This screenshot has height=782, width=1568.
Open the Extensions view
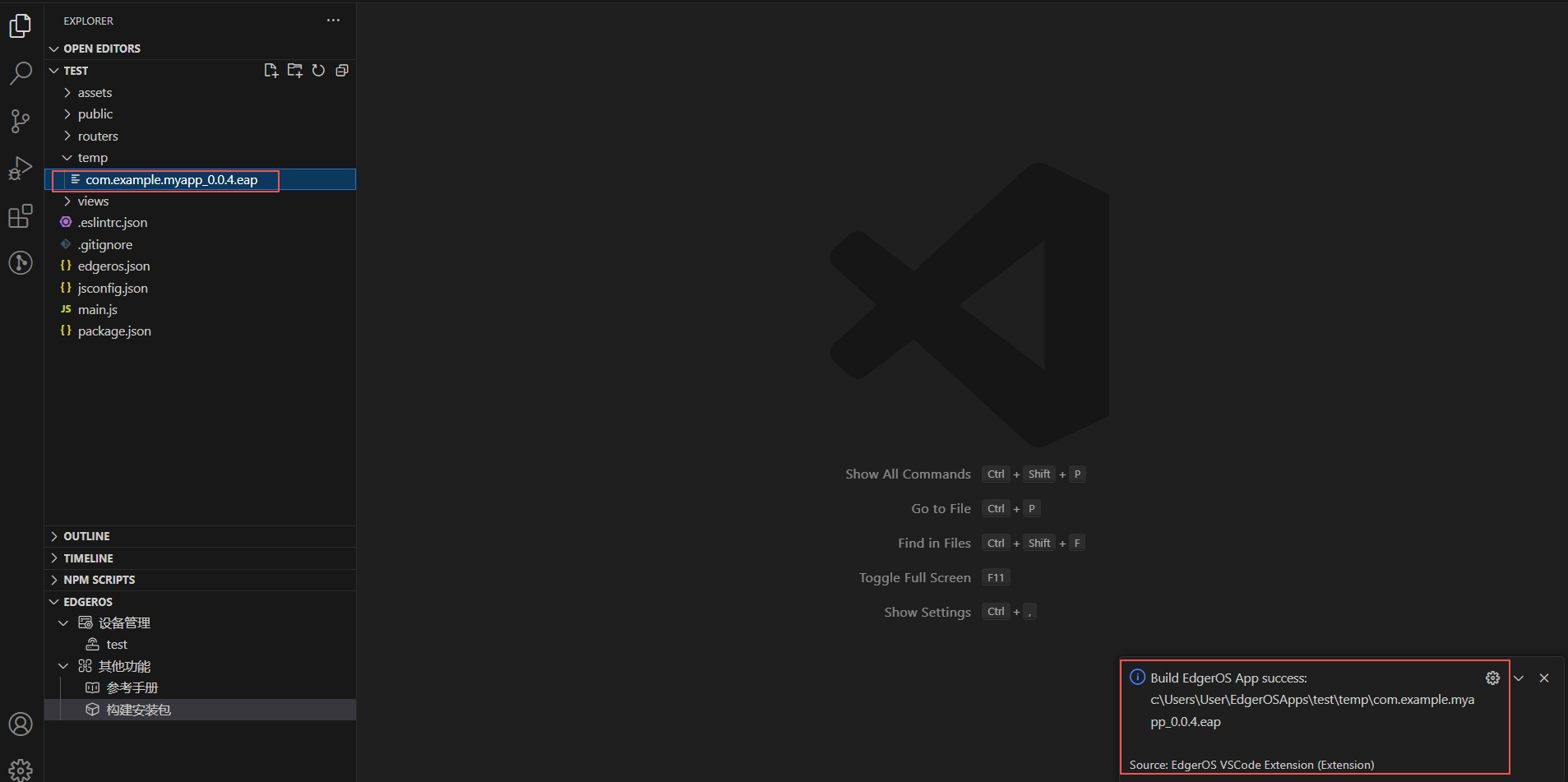tap(21, 216)
